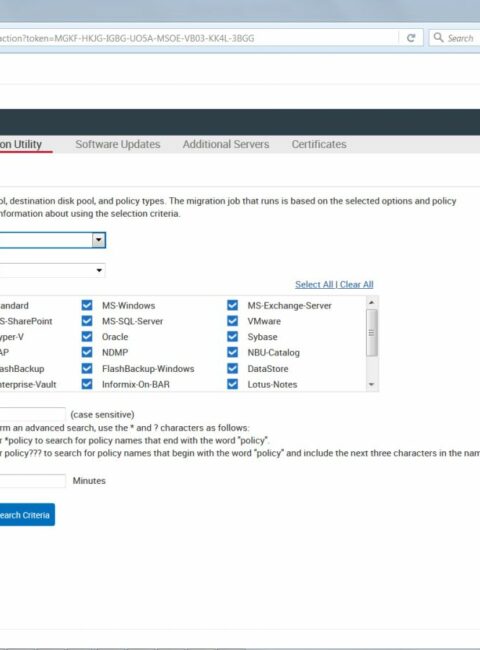Viewport: 480px width, 650px height.
Task: Toggle the Oracle checkbox
Action: (87, 336)
